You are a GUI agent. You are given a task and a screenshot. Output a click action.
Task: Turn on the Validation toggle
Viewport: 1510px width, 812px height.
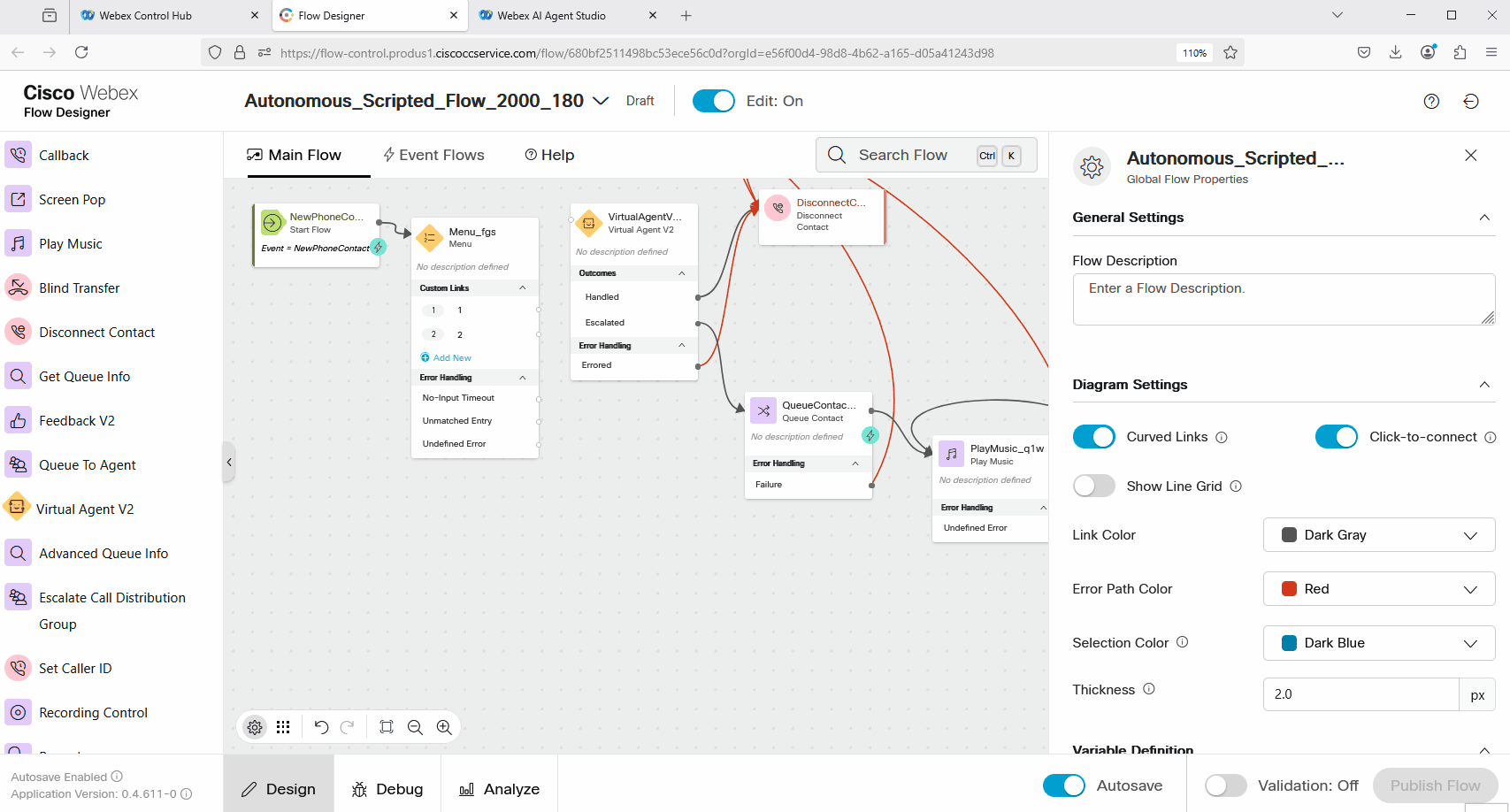[x=1225, y=785]
